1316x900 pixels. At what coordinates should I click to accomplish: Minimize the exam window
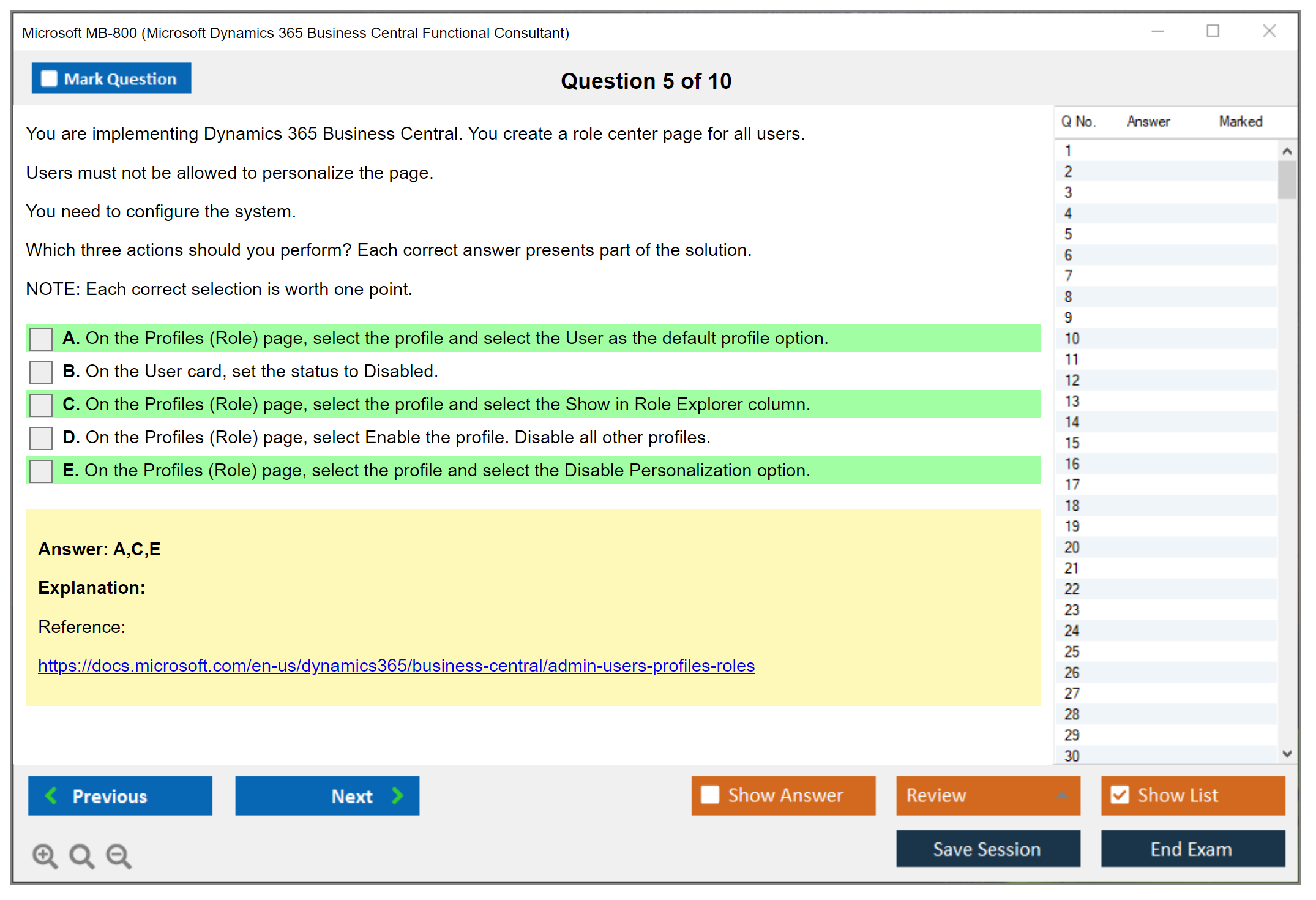pyautogui.click(x=1157, y=31)
